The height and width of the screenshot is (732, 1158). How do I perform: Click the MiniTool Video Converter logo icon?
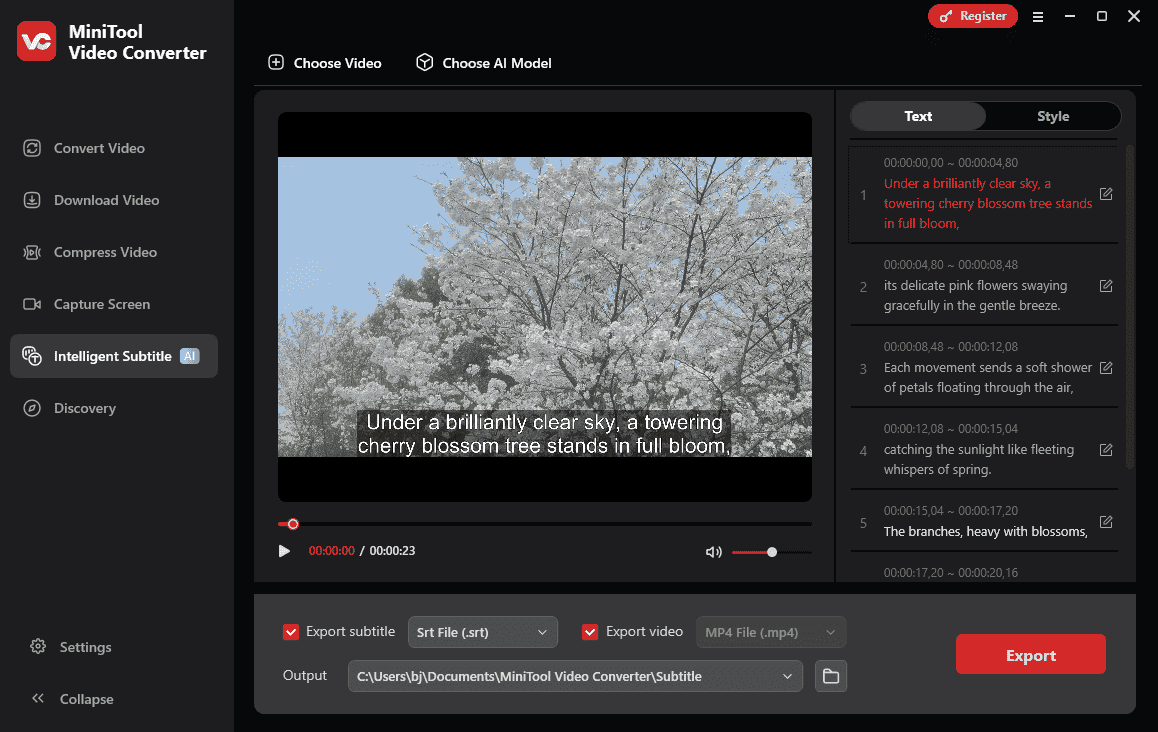(x=36, y=41)
